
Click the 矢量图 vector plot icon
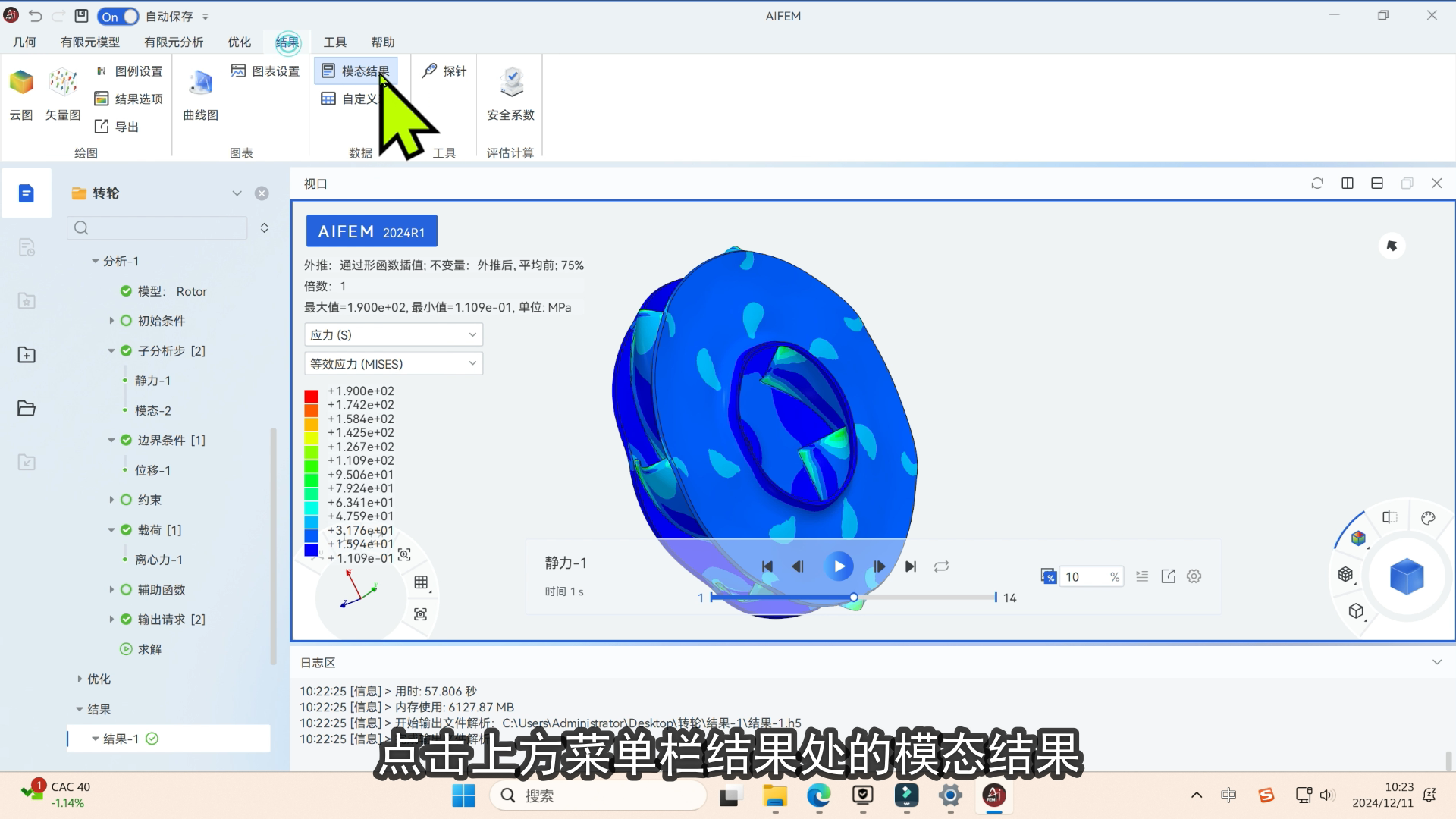coord(63,83)
